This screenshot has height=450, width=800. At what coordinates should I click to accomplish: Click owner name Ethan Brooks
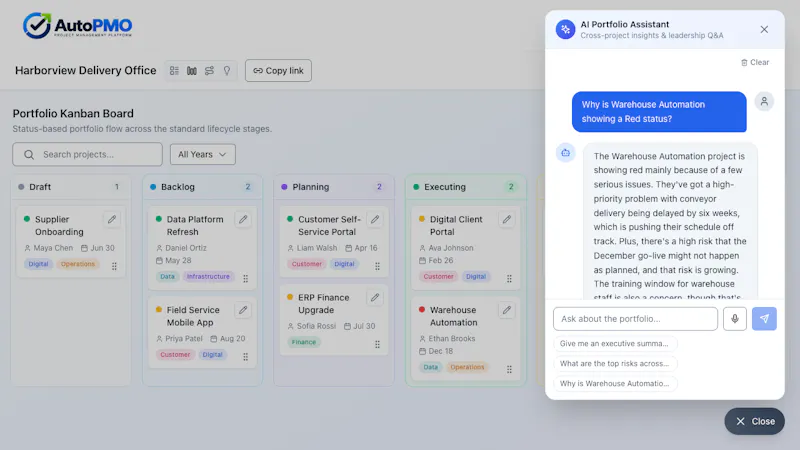pyautogui.click(x=452, y=339)
